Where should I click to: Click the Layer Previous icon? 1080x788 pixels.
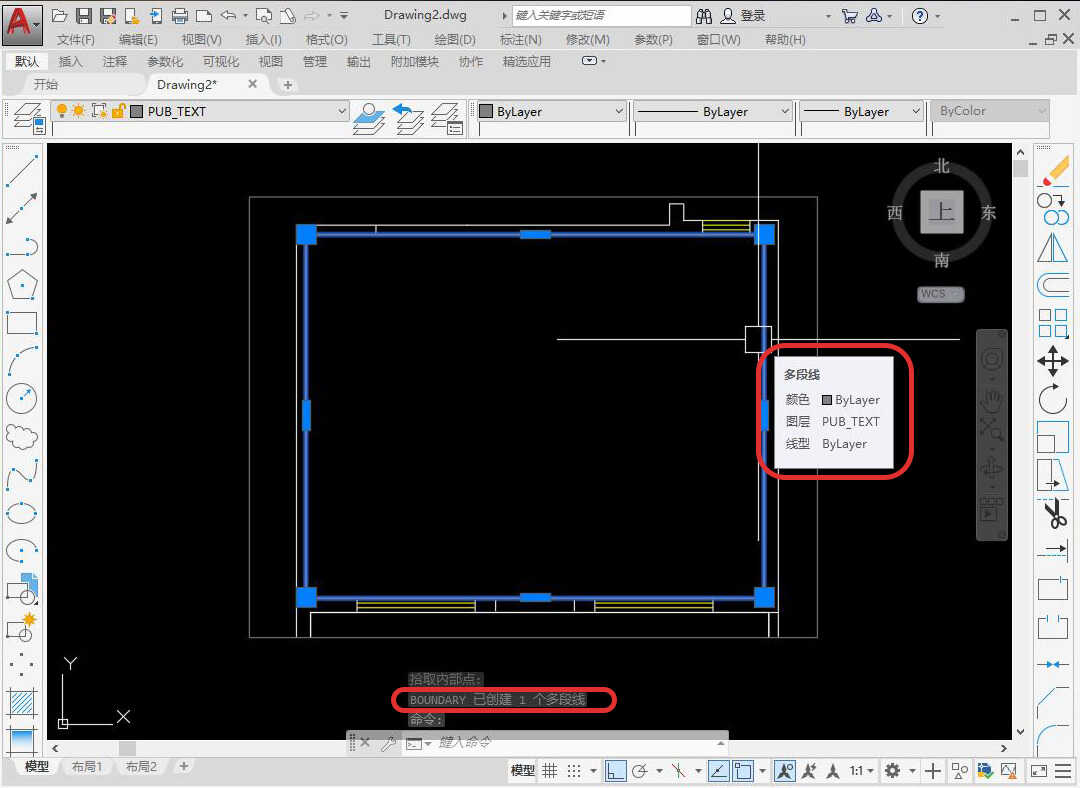coord(408,118)
